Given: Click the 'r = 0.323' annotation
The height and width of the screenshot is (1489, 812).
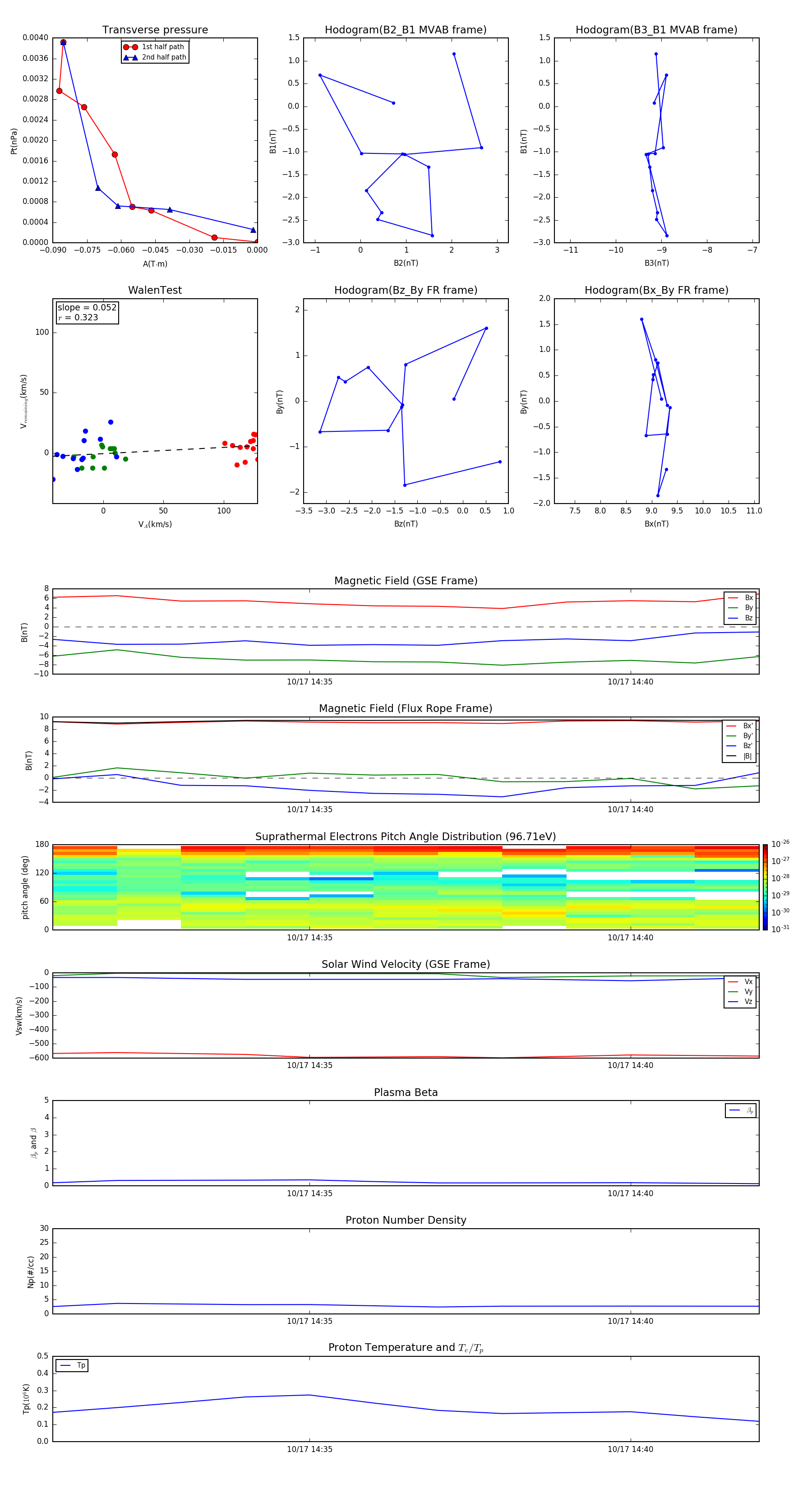Looking at the screenshot, I should [x=78, y=317].
